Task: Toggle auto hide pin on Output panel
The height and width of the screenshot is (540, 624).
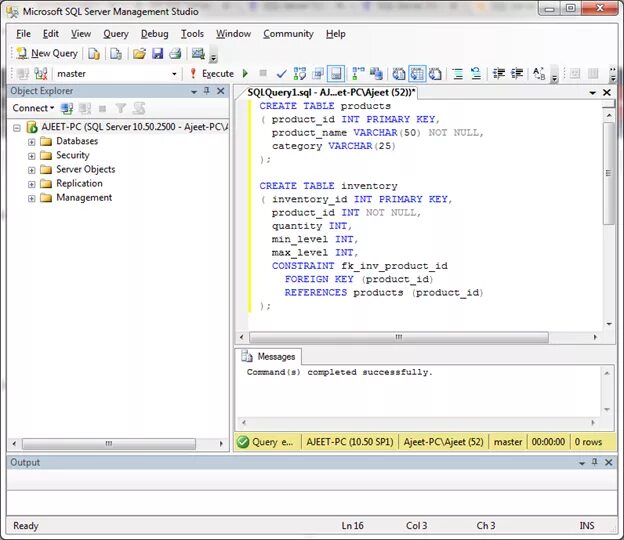Action: coord(595,462)
